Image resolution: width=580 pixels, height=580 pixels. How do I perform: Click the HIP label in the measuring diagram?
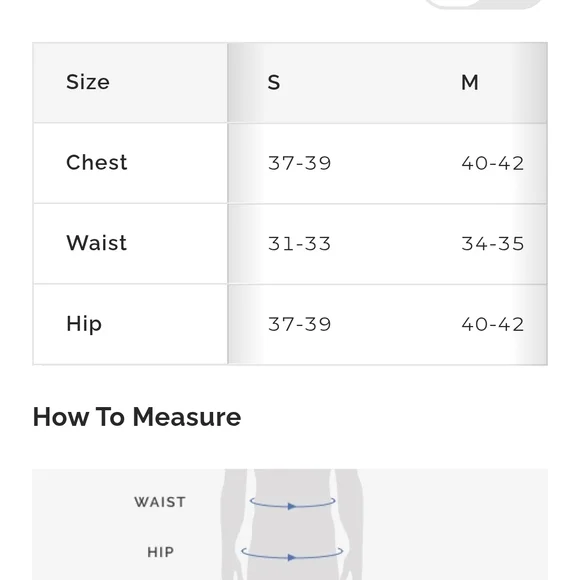pos(161,552)
